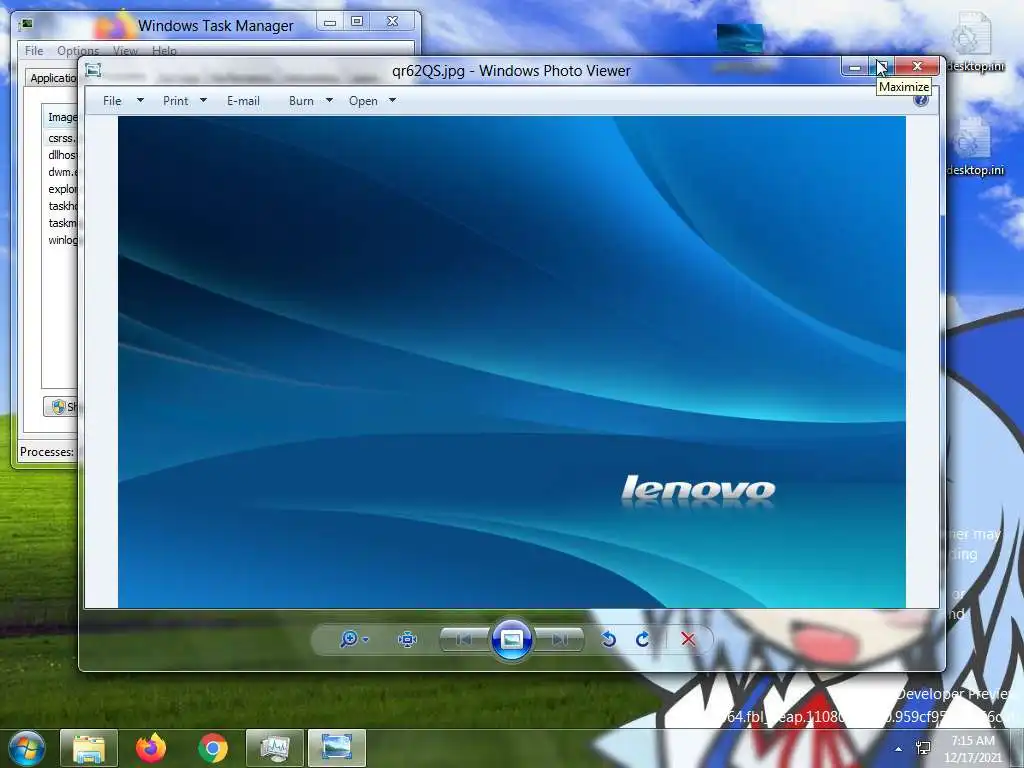Open the Help menu in Task Manager

click(164, 51)
